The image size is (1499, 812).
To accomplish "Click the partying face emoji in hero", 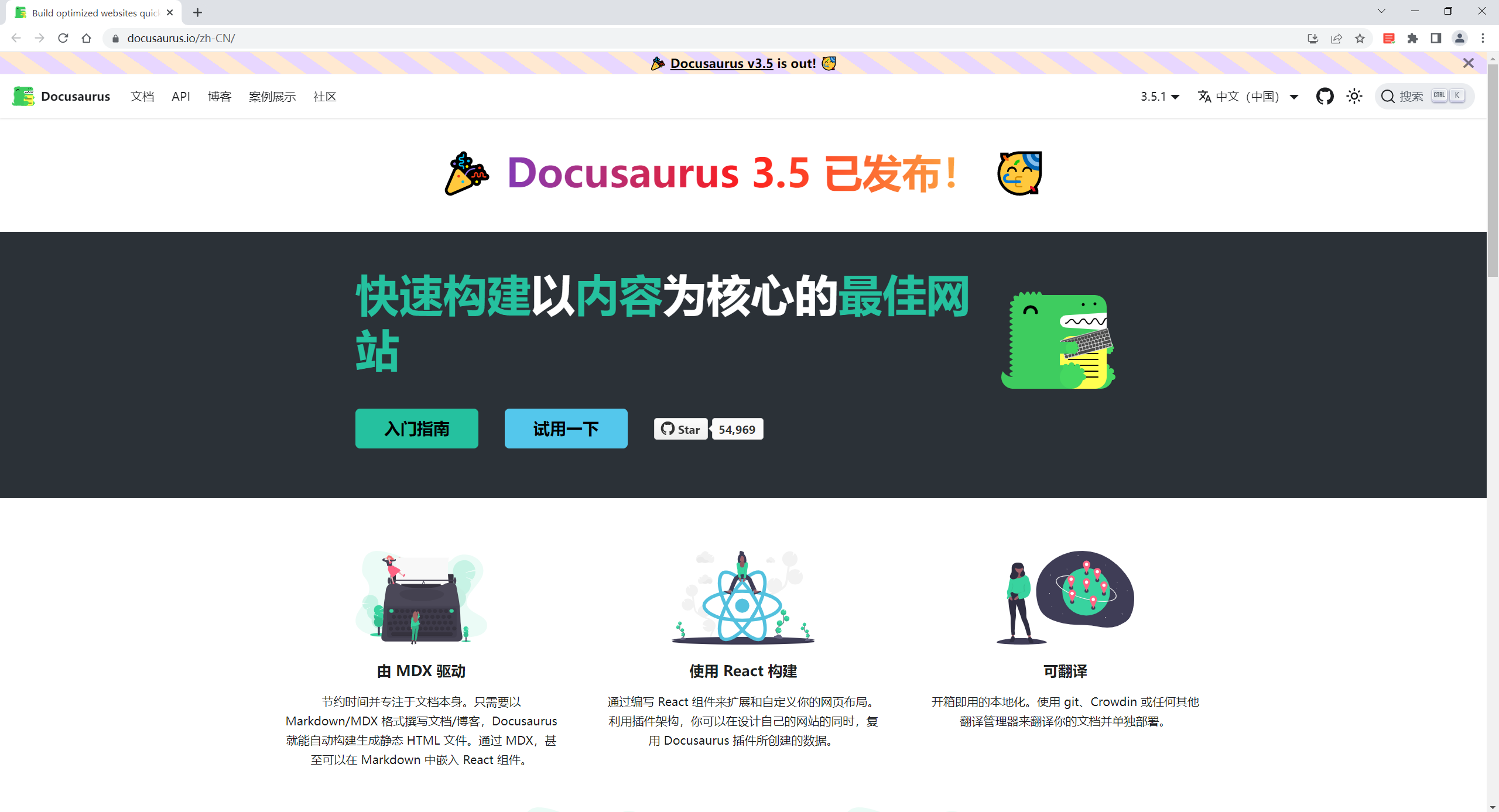I will 1019,173.
